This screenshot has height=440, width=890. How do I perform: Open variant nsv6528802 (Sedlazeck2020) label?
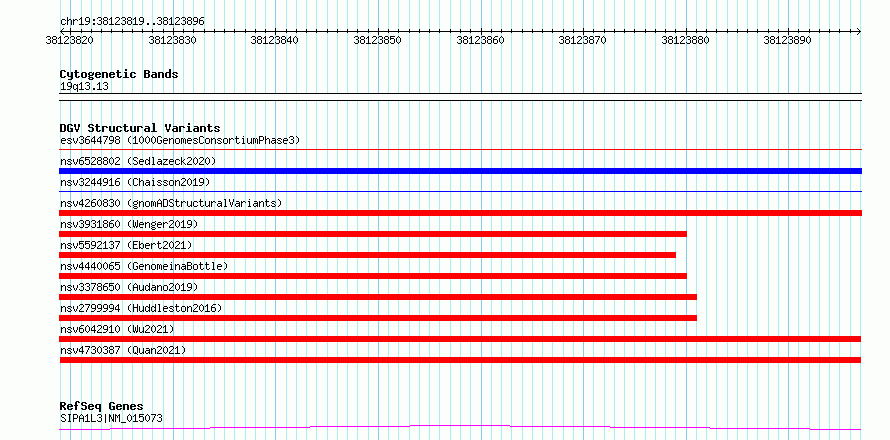pyautogui.click(x=138, y=161)
